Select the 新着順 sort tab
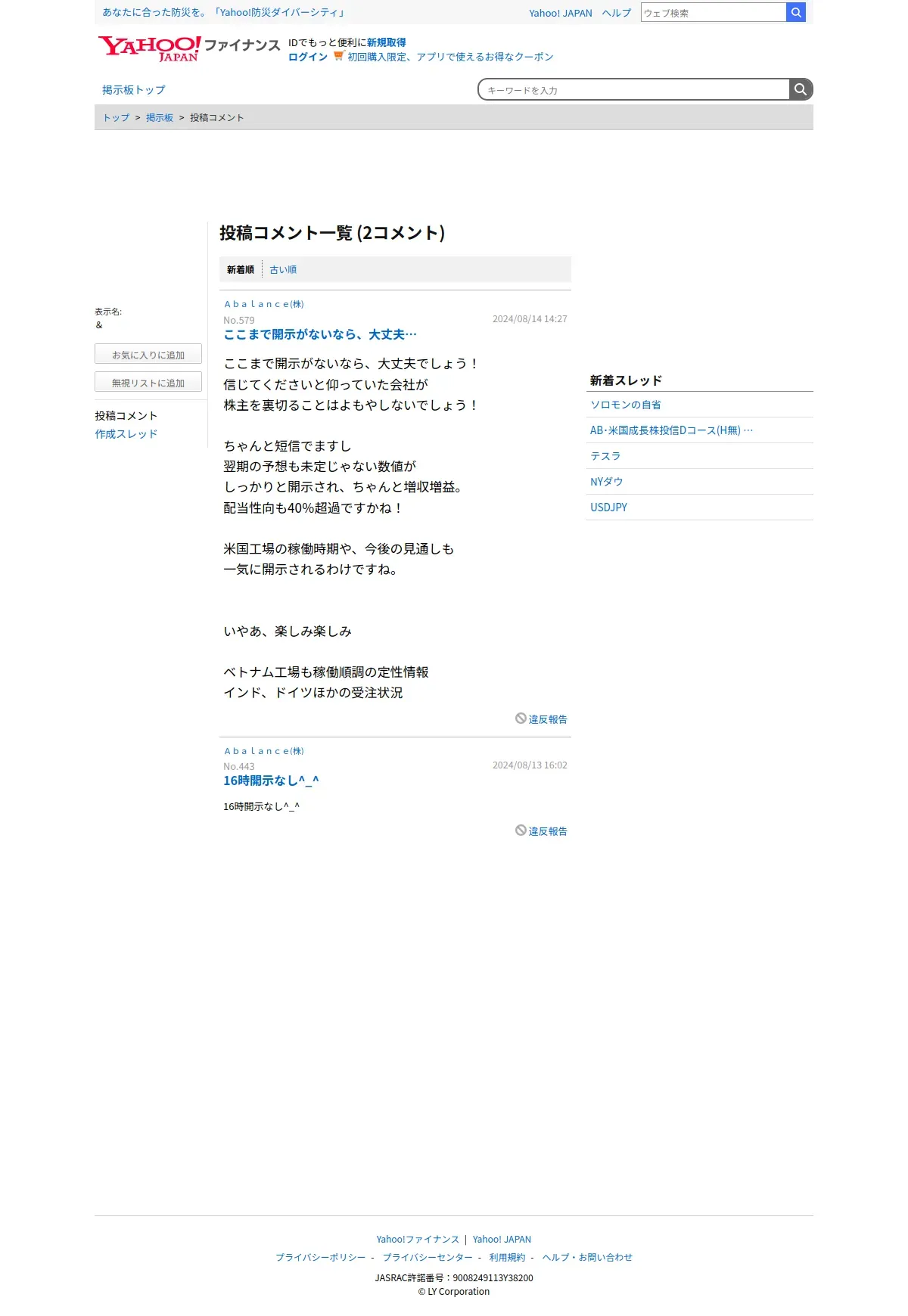Viewport: 908px width, 1316px height. coord(241,269)
